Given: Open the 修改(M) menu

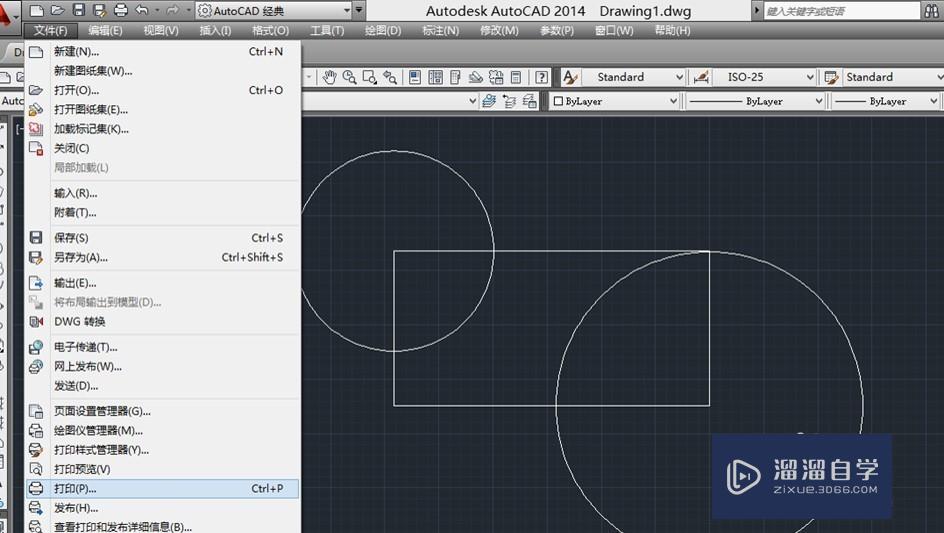Looking at the screenshot, I should 499,30.
